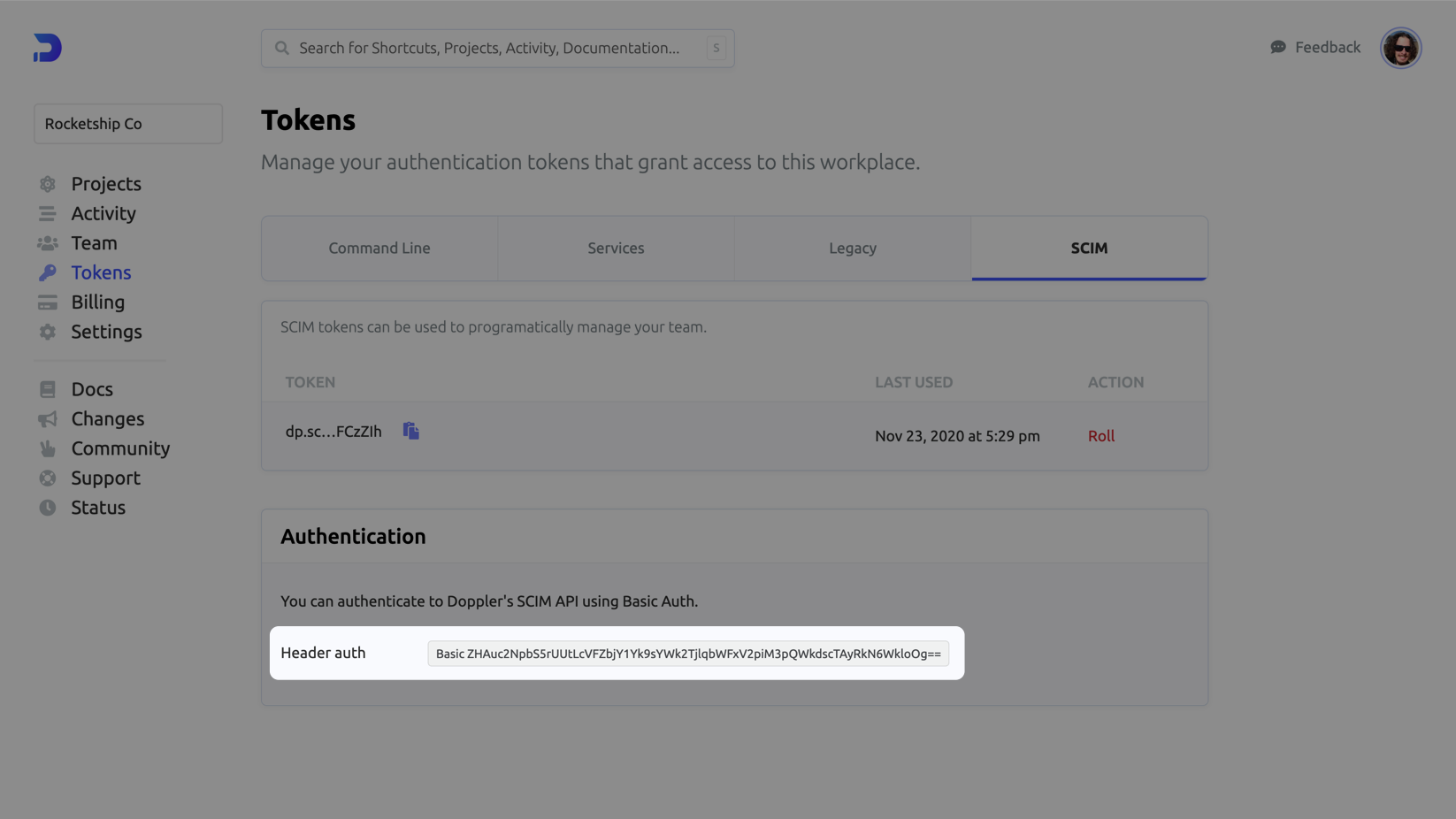Click the Billing card icon
The width and height of the screenshot is (1456, 819).
pos(48,302)
